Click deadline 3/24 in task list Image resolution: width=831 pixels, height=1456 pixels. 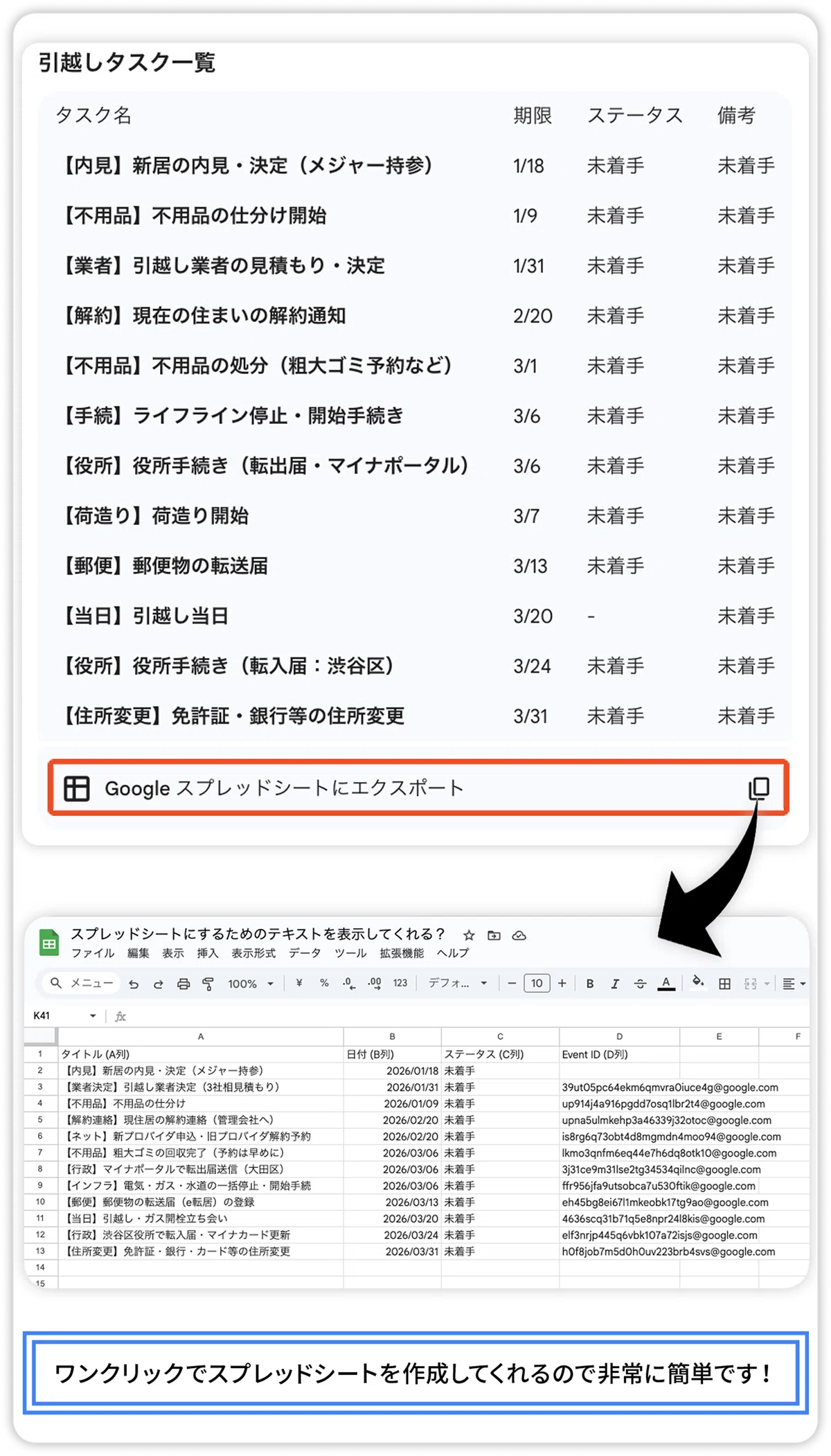(532, 666)
